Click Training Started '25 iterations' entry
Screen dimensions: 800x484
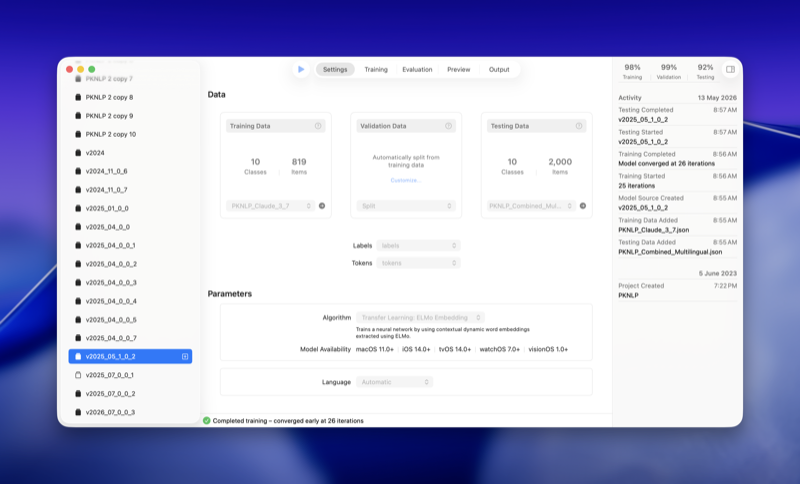678,181
